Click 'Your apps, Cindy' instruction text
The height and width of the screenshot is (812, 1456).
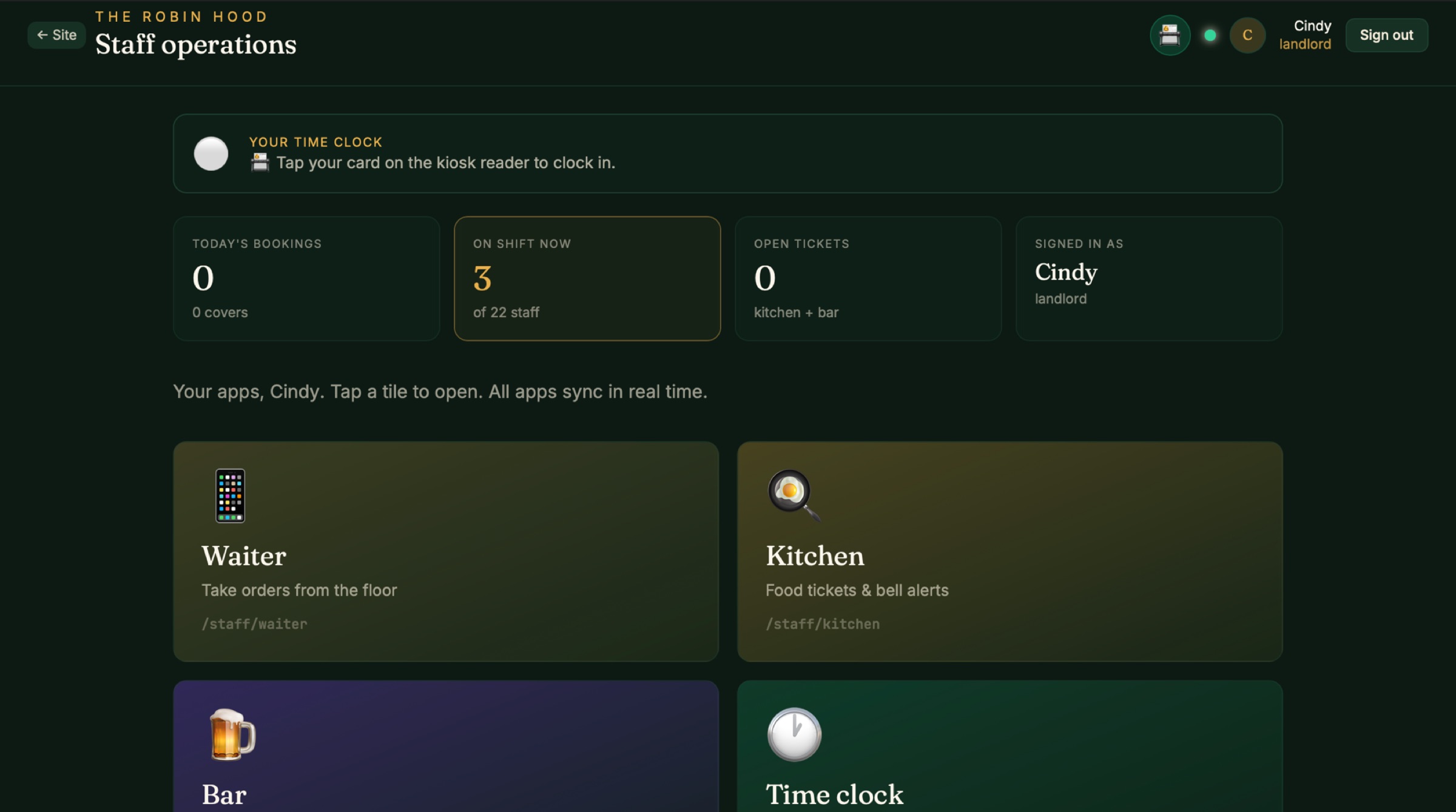coord(440,392)
